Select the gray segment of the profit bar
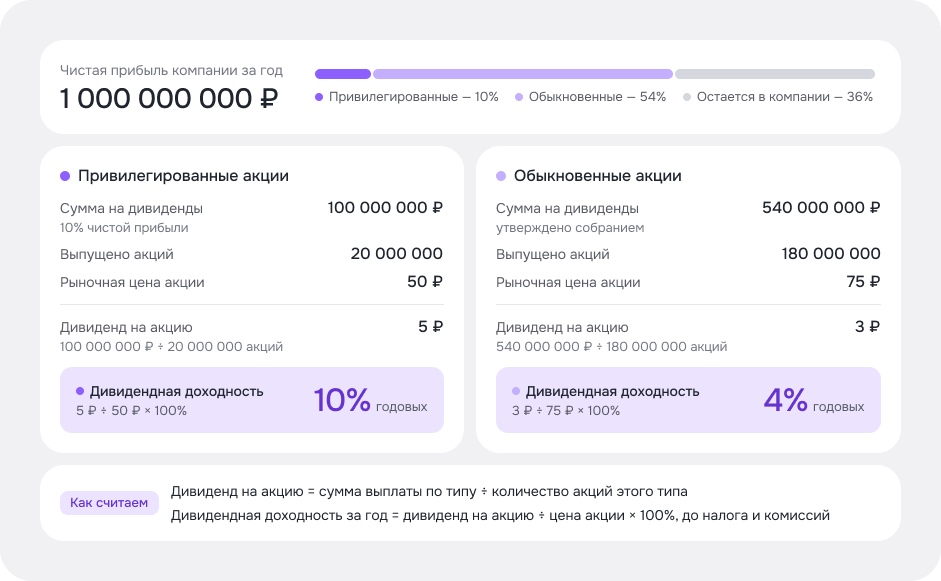The height and width of the screenshot is (581, 941). tap(775, 74)
